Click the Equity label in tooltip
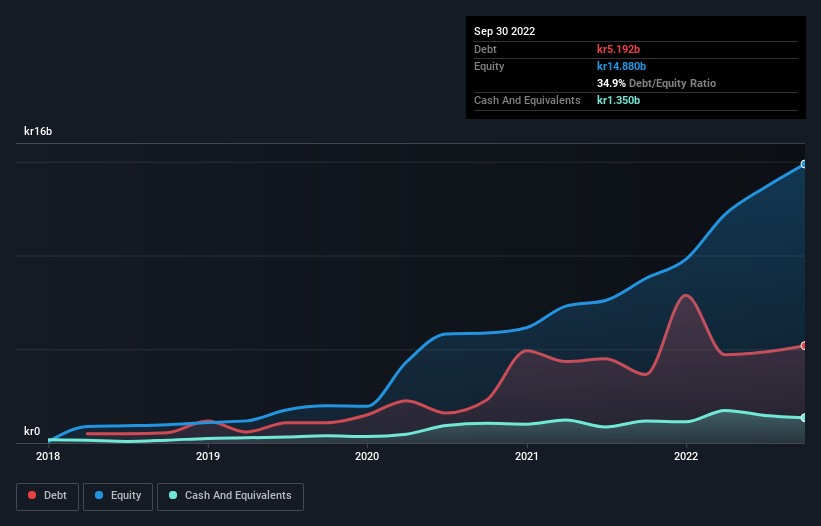 pyautogui.click(x=489, y=66)
